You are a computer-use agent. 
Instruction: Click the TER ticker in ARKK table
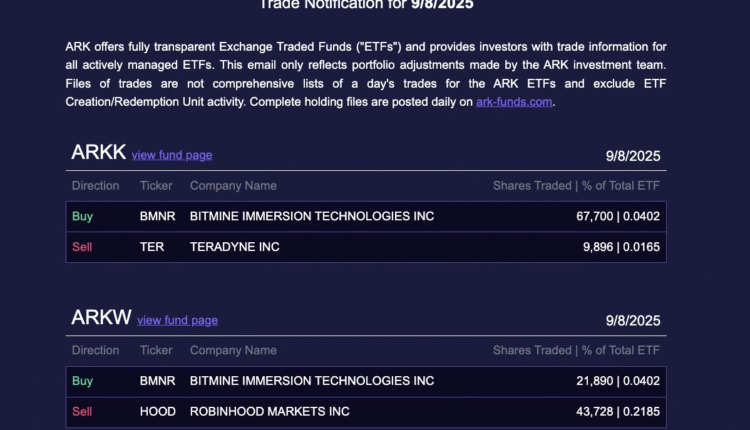pyautogui.click(x=151, y=246)
